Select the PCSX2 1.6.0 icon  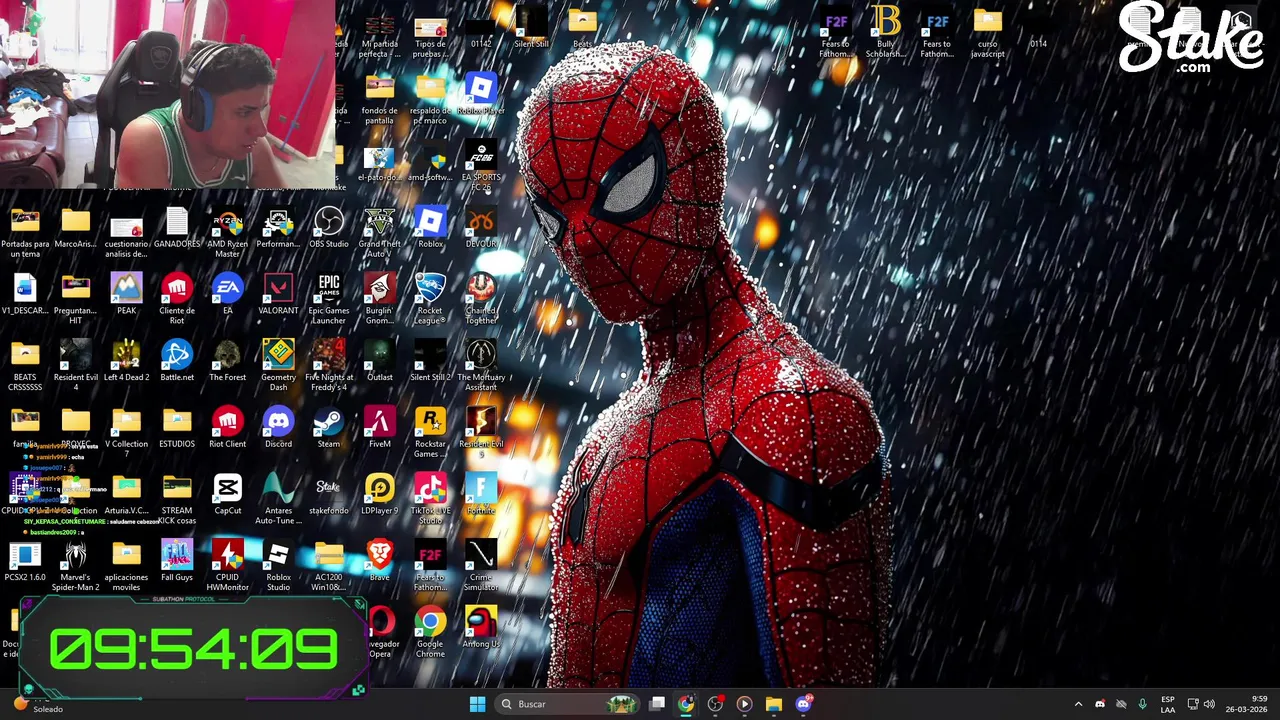pos(25,561)
